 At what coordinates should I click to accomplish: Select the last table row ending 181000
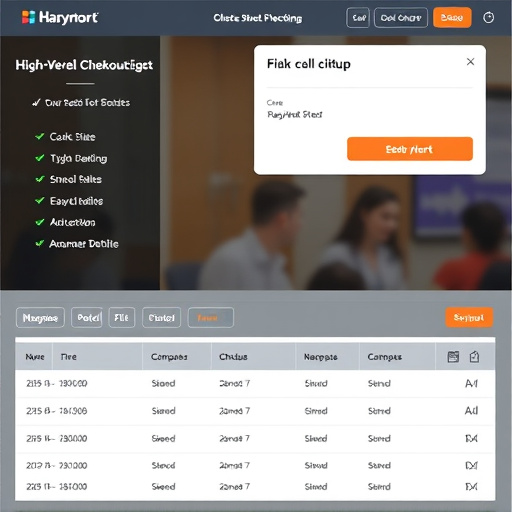point(255,487)
